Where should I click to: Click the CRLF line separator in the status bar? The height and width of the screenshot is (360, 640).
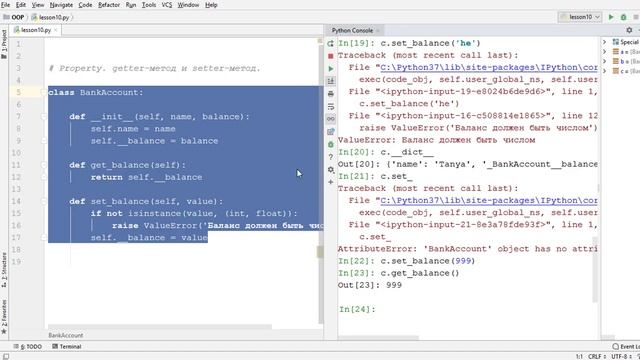pos(597,356)
